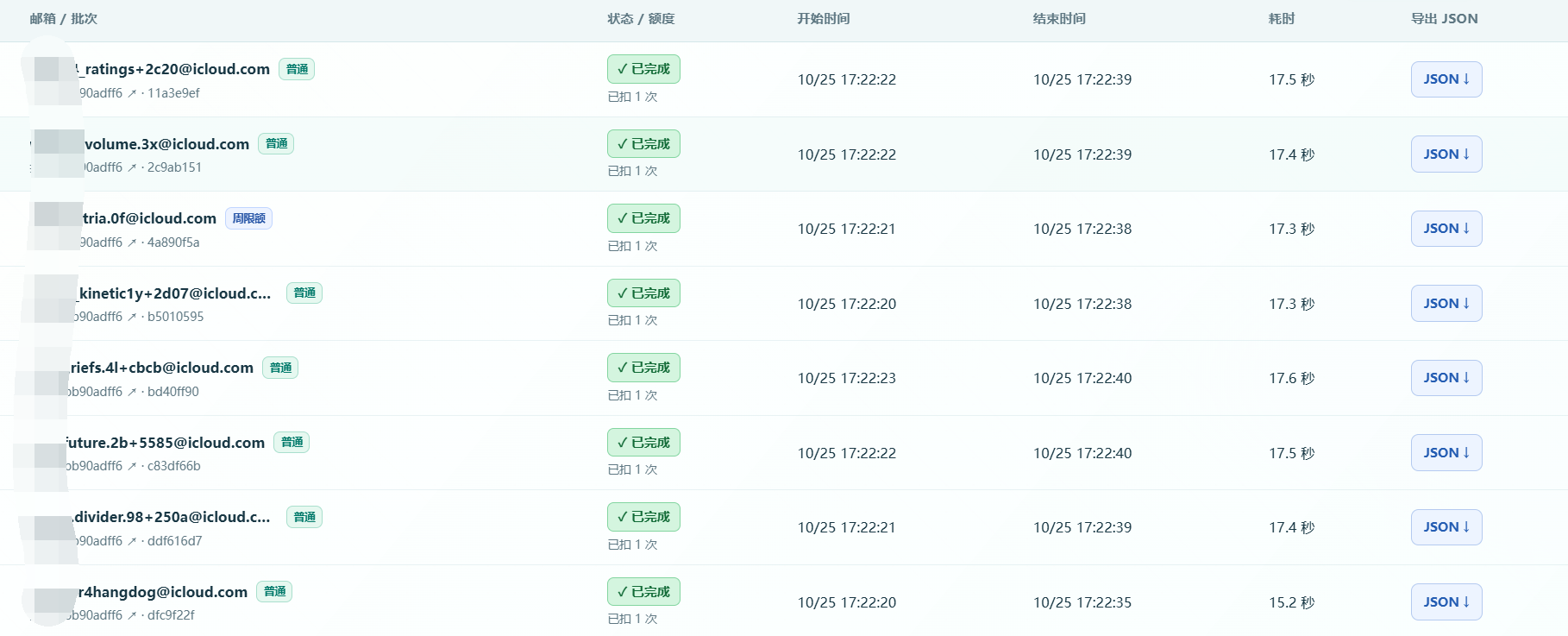This screenshot has width=1568, height=636.
Task: Click the batch ID b5010595
Action: coord(175,317)
